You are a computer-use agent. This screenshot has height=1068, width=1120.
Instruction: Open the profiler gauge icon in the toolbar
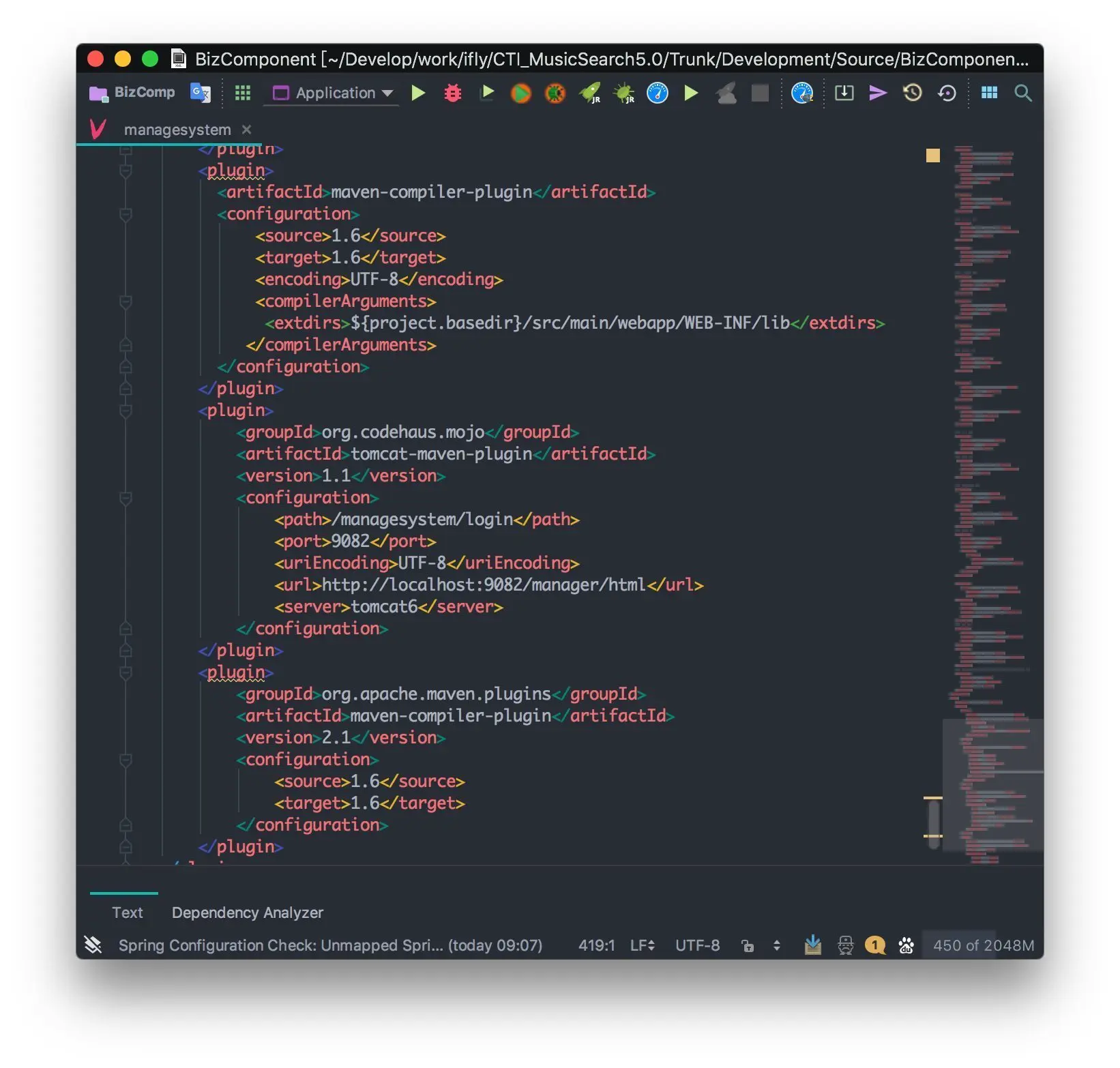(656, 93)
